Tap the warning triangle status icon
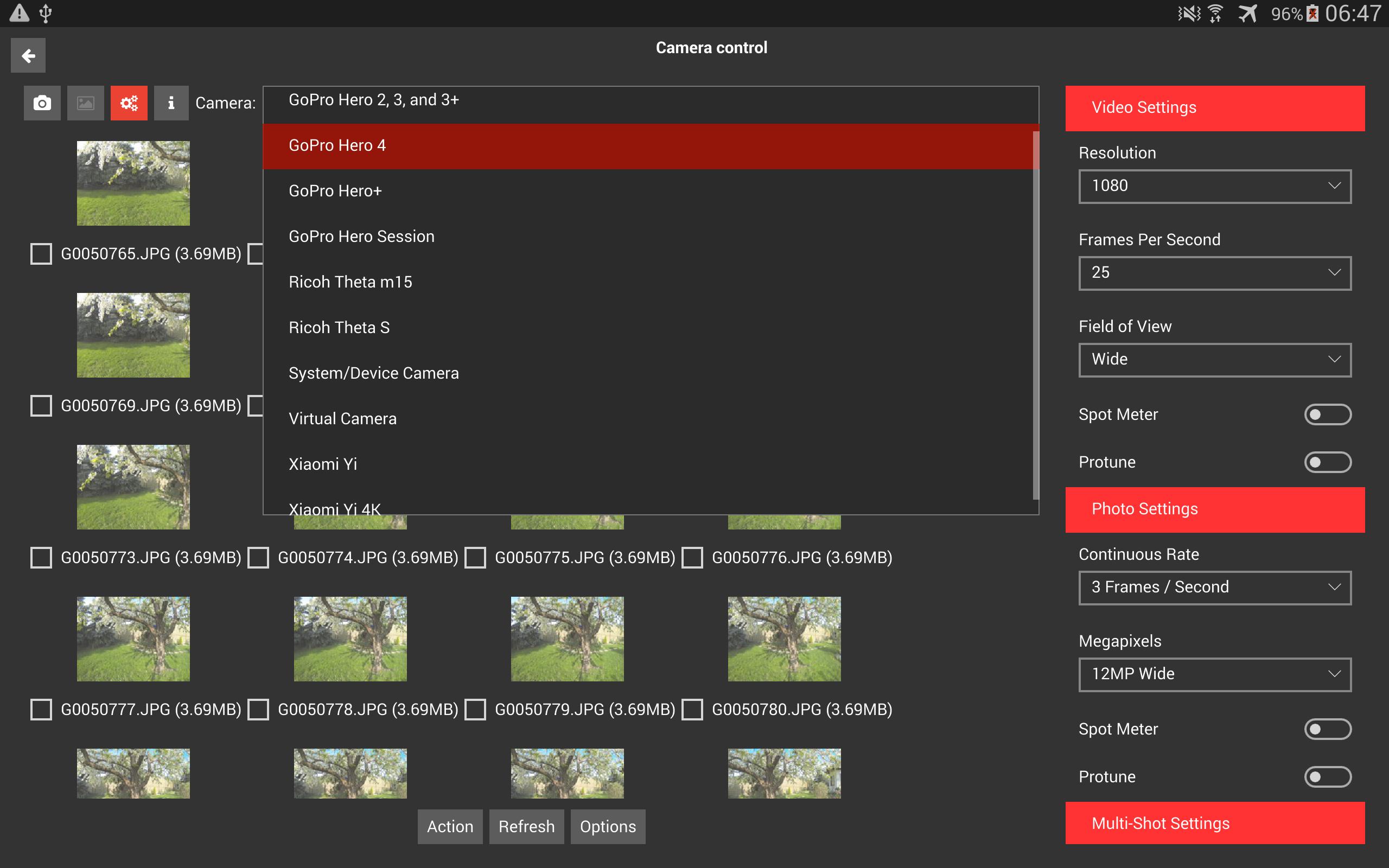This screenshot has height=868, width=1389. coord(20,13)
